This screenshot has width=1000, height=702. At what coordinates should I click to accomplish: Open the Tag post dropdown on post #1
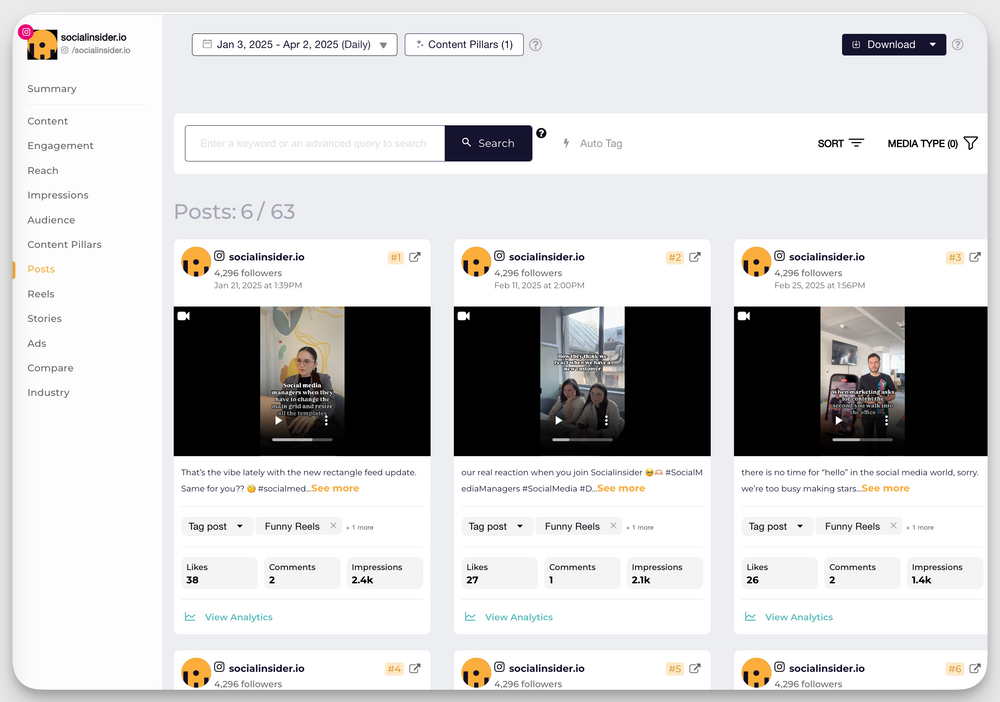pos(216,525)
